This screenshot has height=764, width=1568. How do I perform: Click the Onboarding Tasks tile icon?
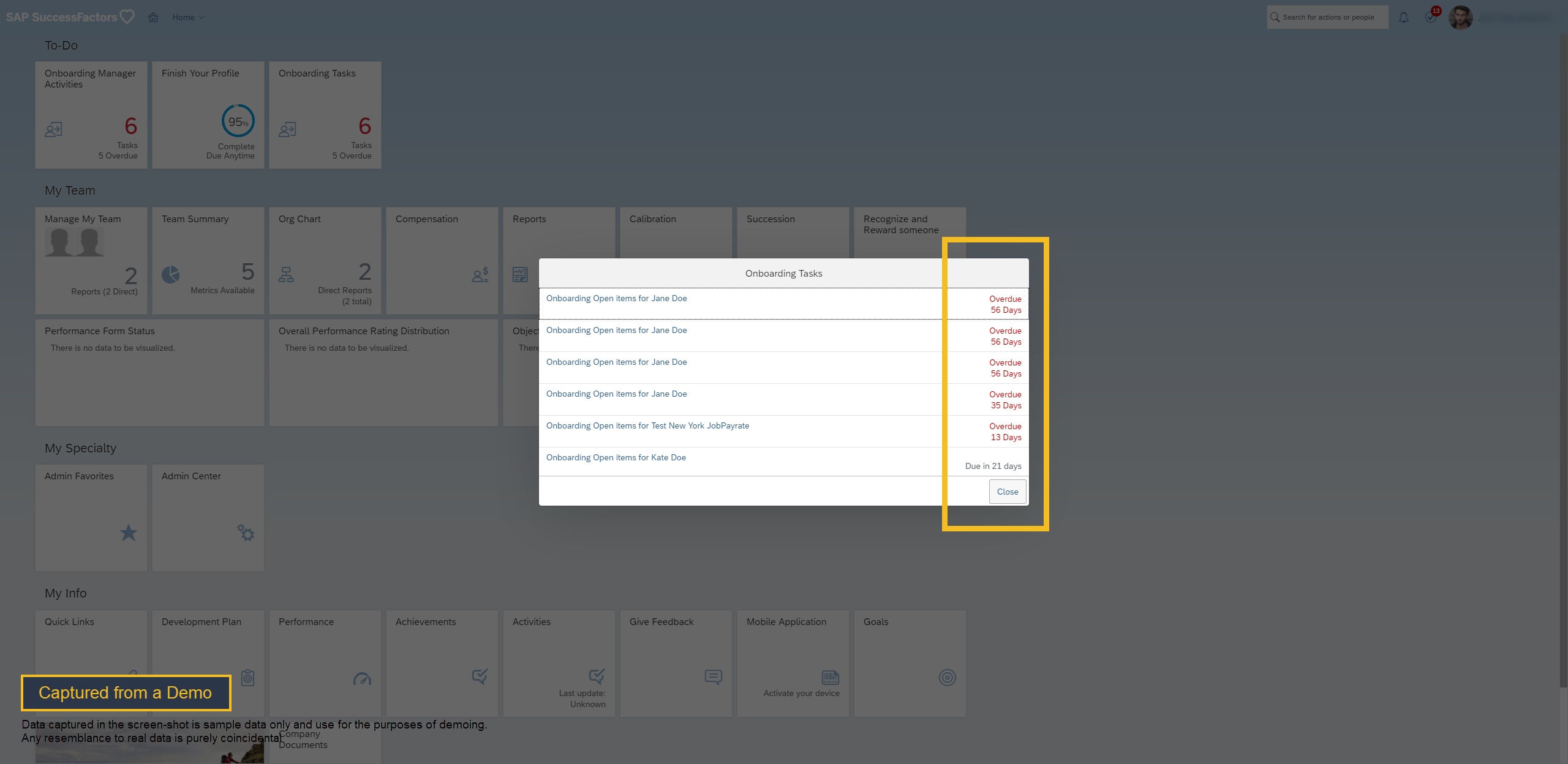click(288, 130)
